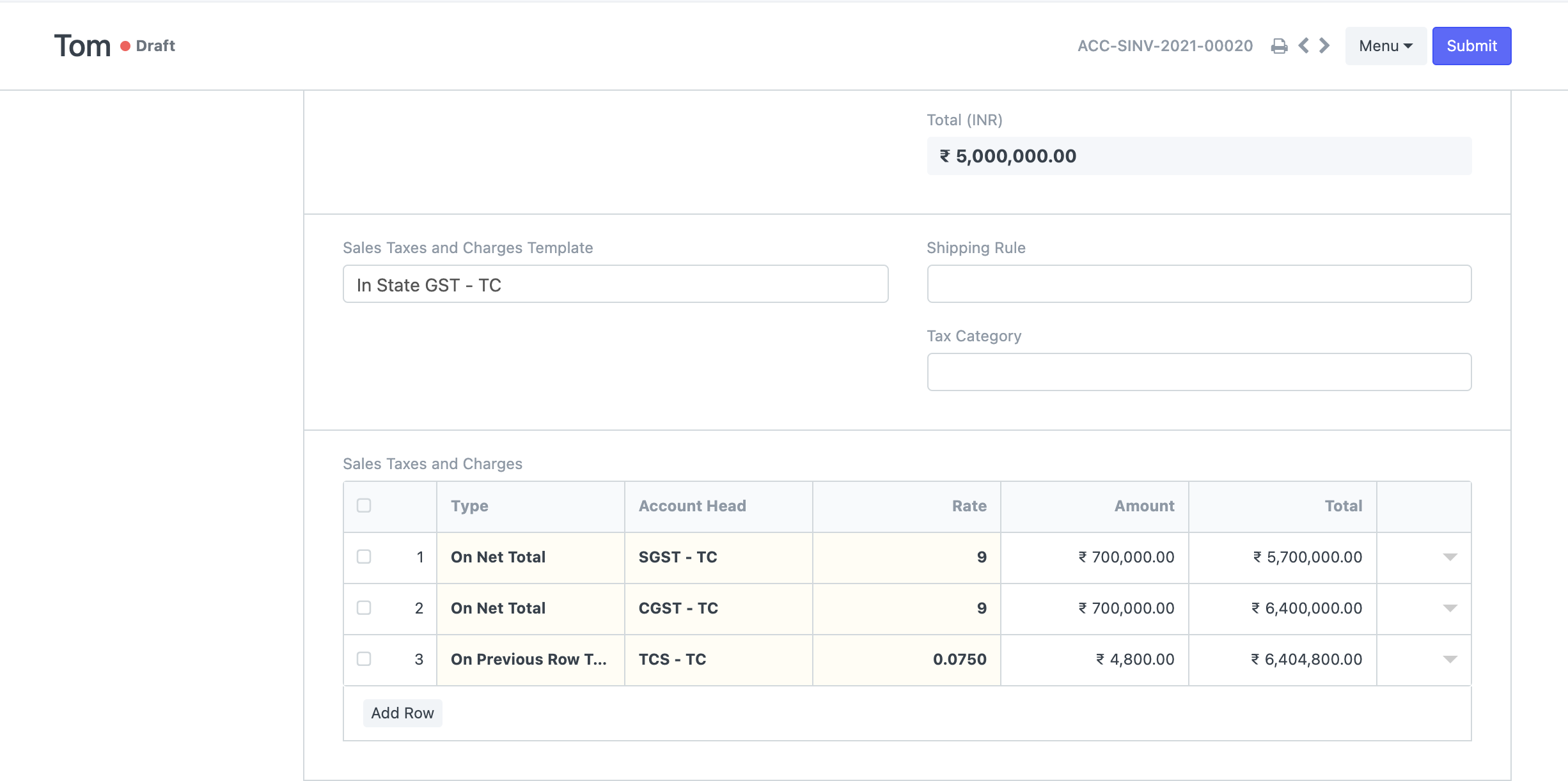This screenshot has height=781, width=1568.
Task: Click the ₹ 4,800.00 amount cell
Action: [x=1095, y=660]
